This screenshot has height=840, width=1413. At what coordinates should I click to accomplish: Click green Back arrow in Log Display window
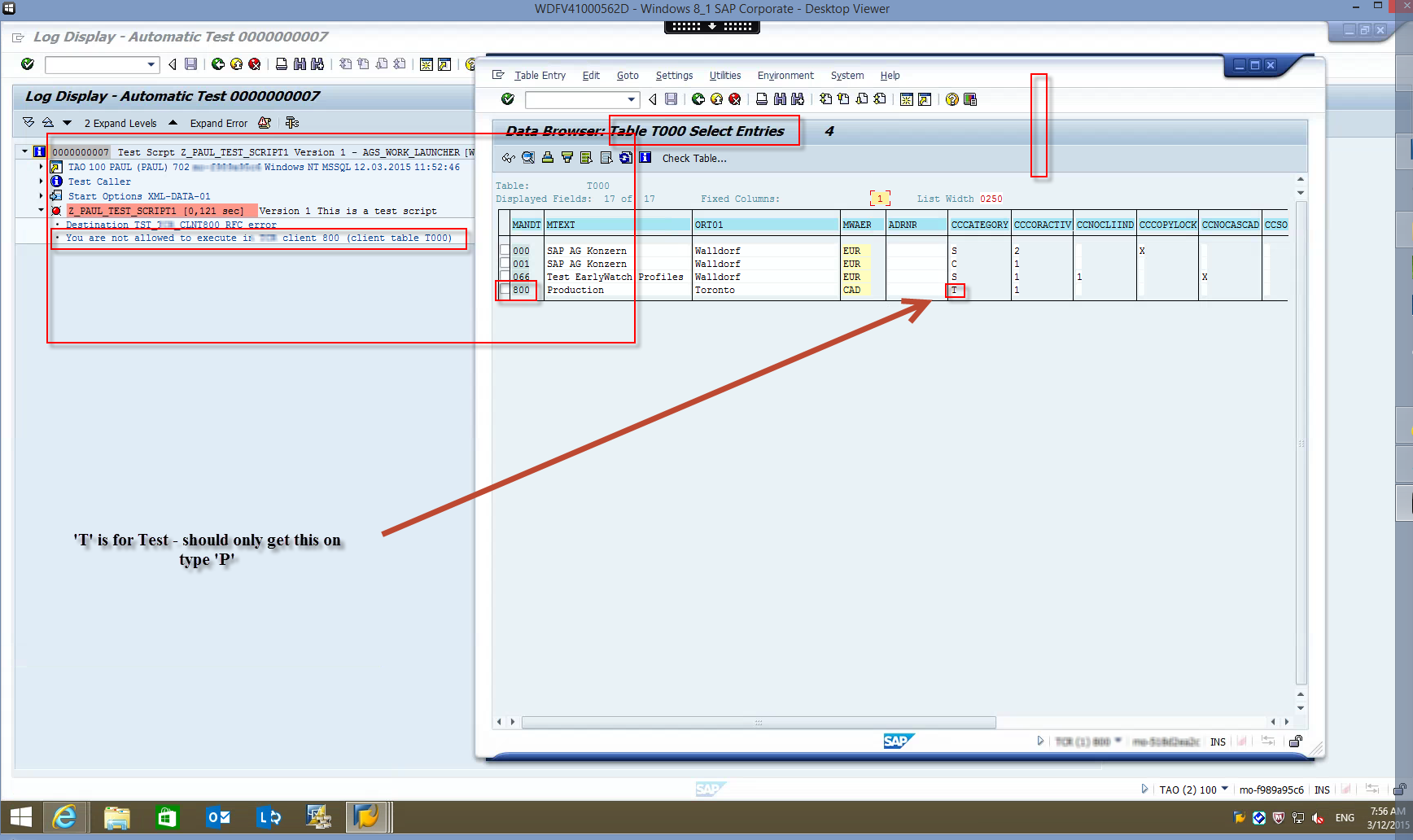point(218,64)
